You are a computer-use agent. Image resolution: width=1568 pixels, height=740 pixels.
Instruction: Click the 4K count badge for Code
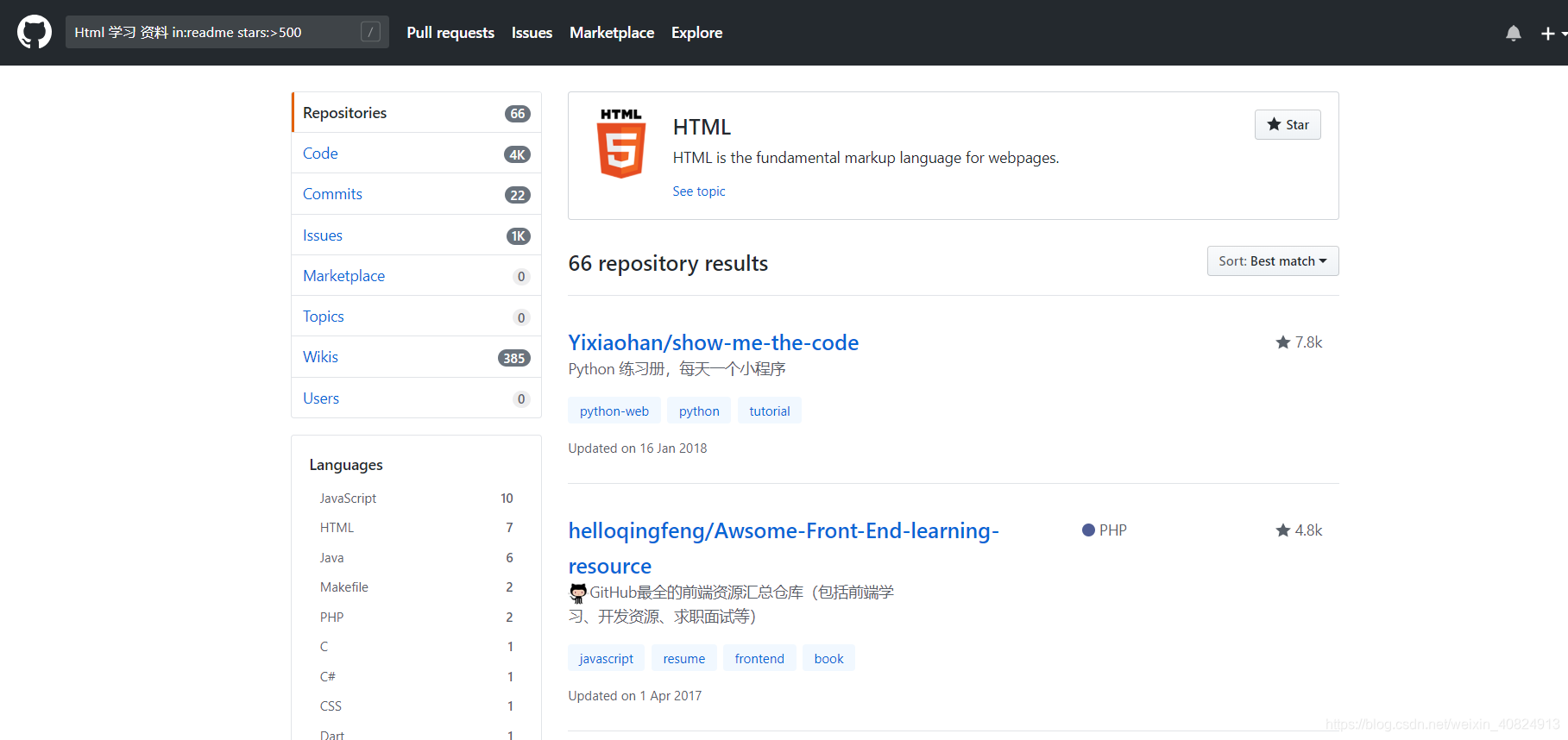[x=517, y=154]
